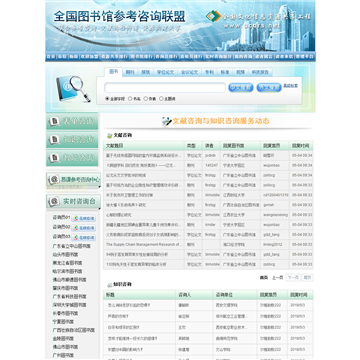The image size is (360, 360).
Task: Click responder wangxiaoxiong in the table
Action: point(275,215)
